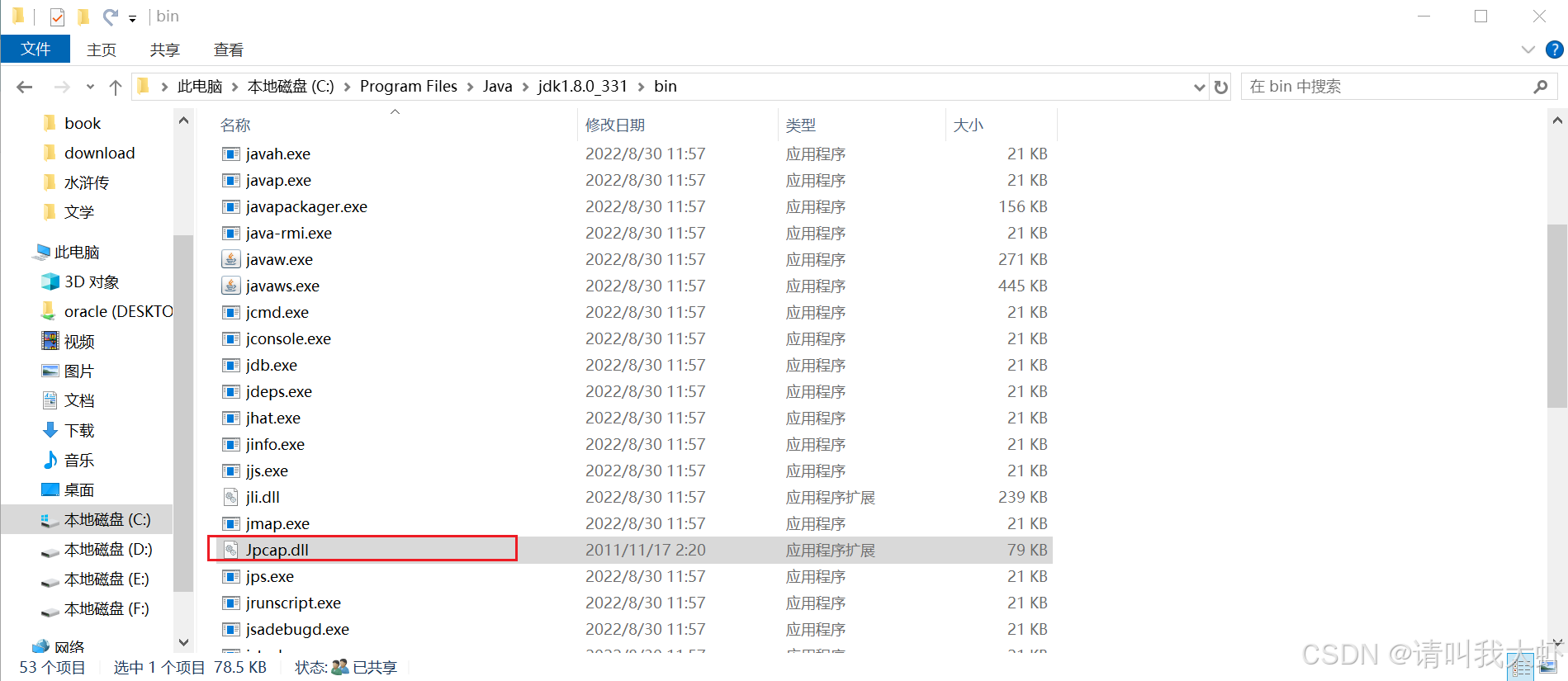This screenshot has width=1568, height=681.
Task: Click the 图片 picture icon in sidebar
Action: click(x=50, y=371)
